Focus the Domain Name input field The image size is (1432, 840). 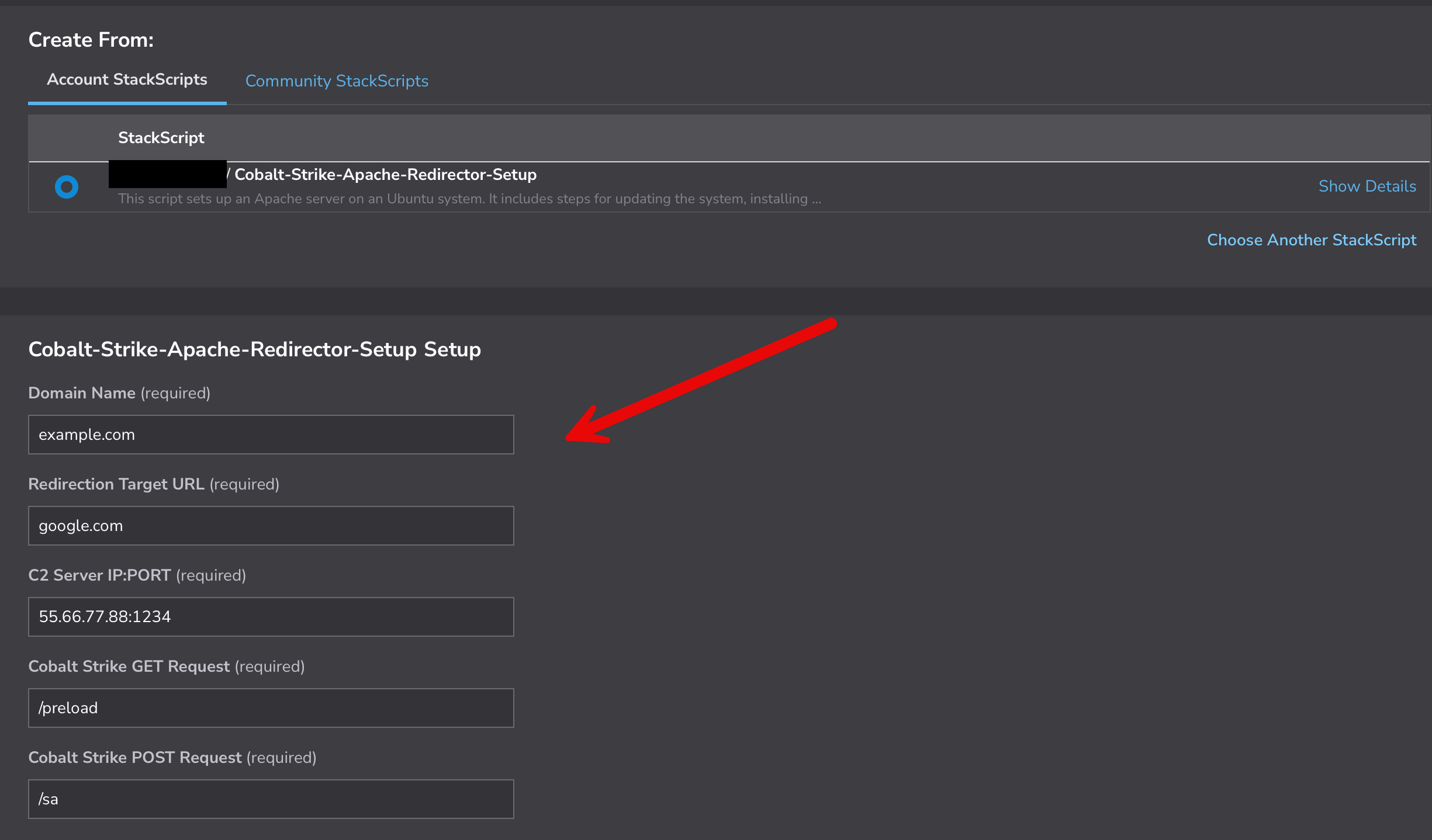click(x=271, y=435)
